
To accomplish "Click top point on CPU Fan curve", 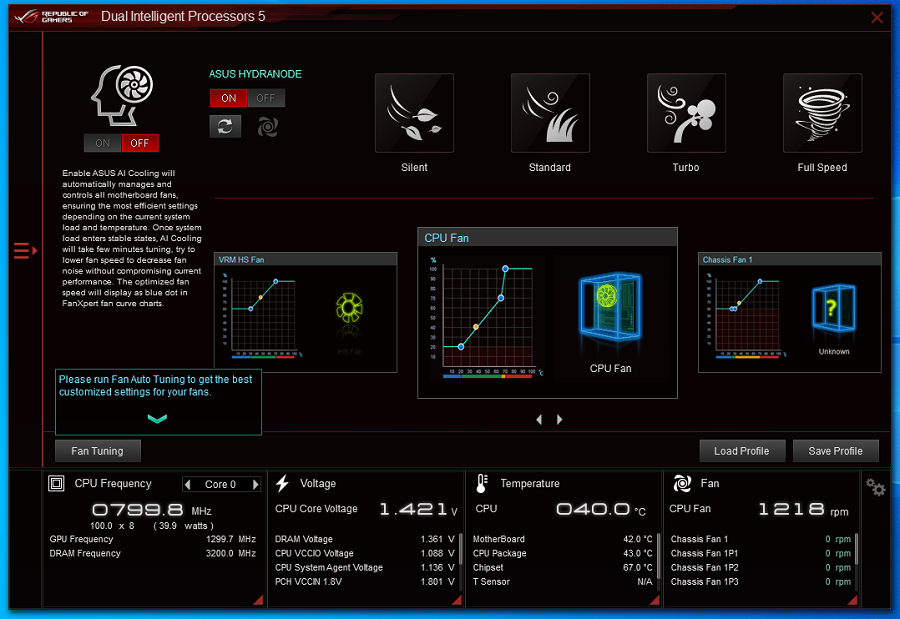I will (x=505, y=269).
